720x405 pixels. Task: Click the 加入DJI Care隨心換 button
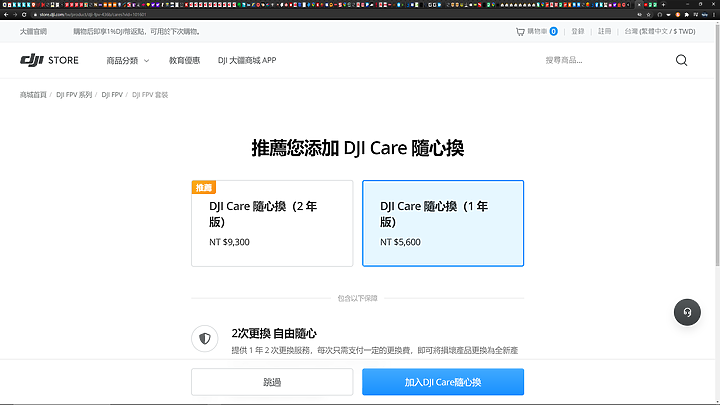coord(443,382)
